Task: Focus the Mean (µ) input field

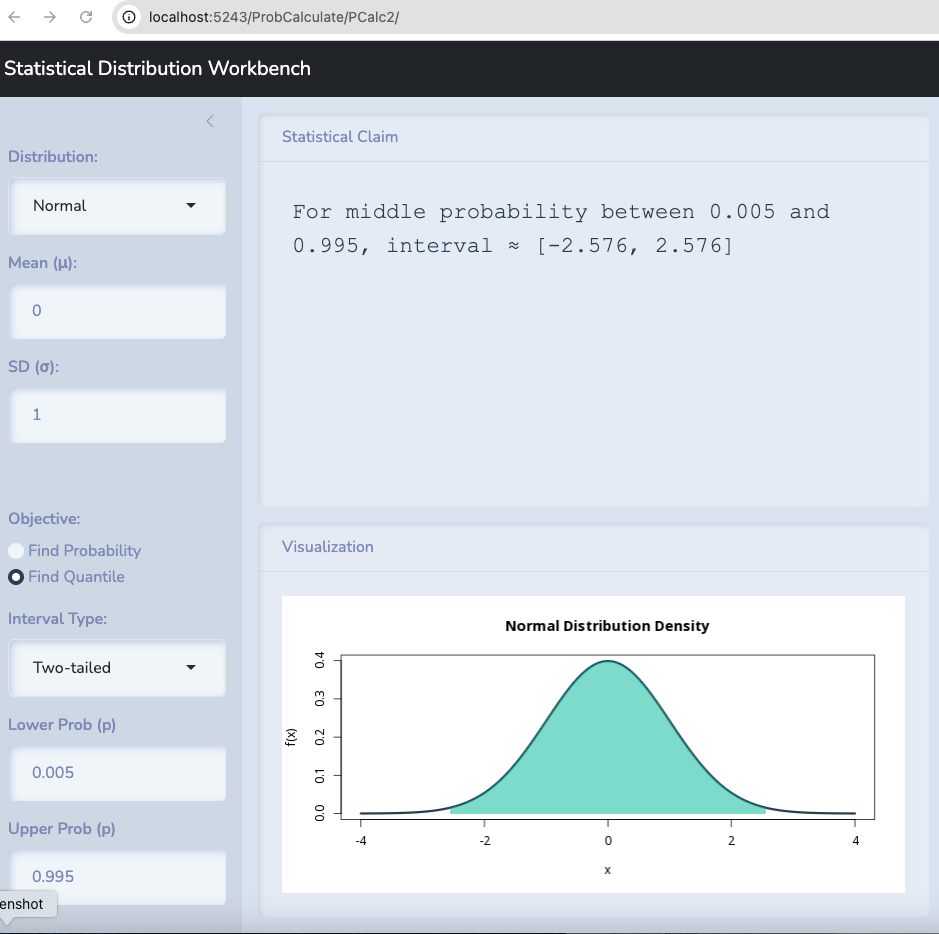Action: coord(117,311)
